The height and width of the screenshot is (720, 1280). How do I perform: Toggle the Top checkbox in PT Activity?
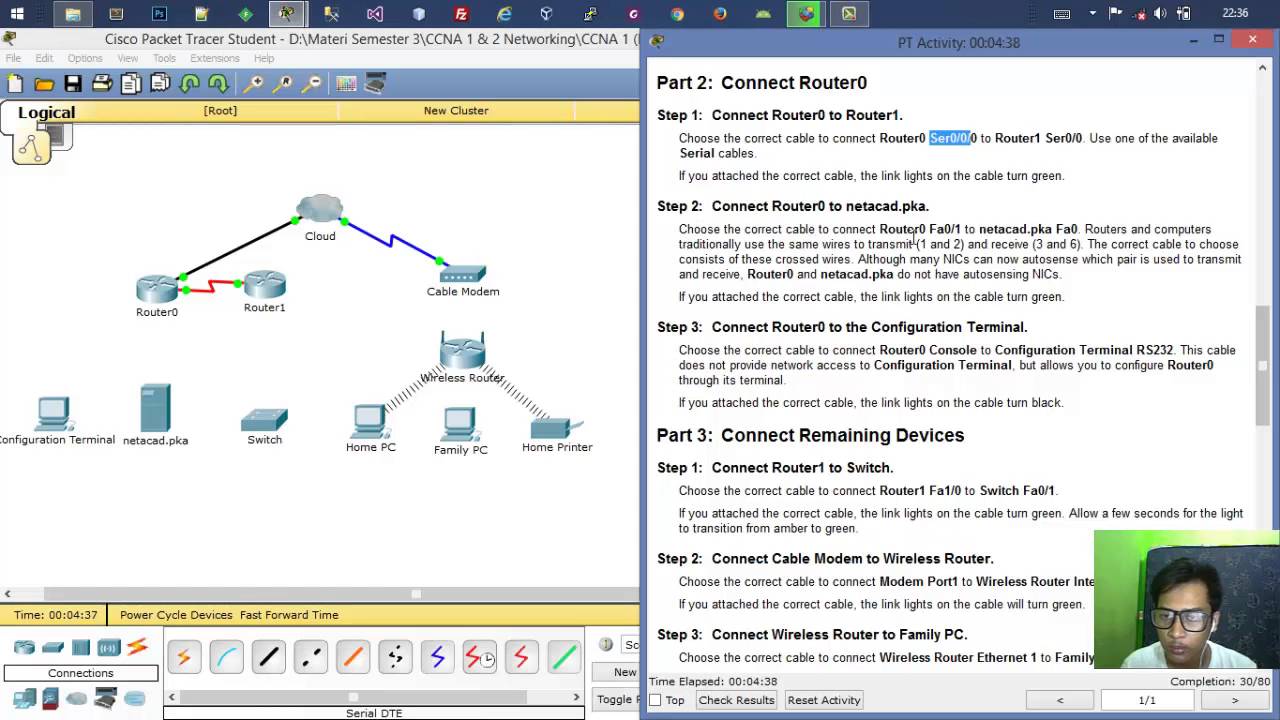[x=656, y=700]
